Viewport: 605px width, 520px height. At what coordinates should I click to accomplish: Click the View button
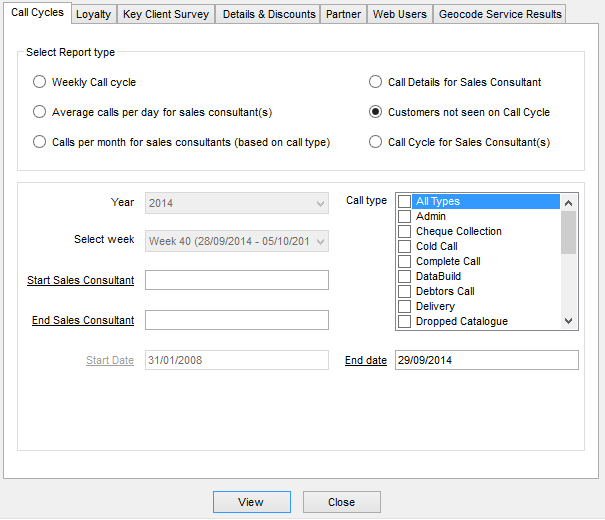251,502
